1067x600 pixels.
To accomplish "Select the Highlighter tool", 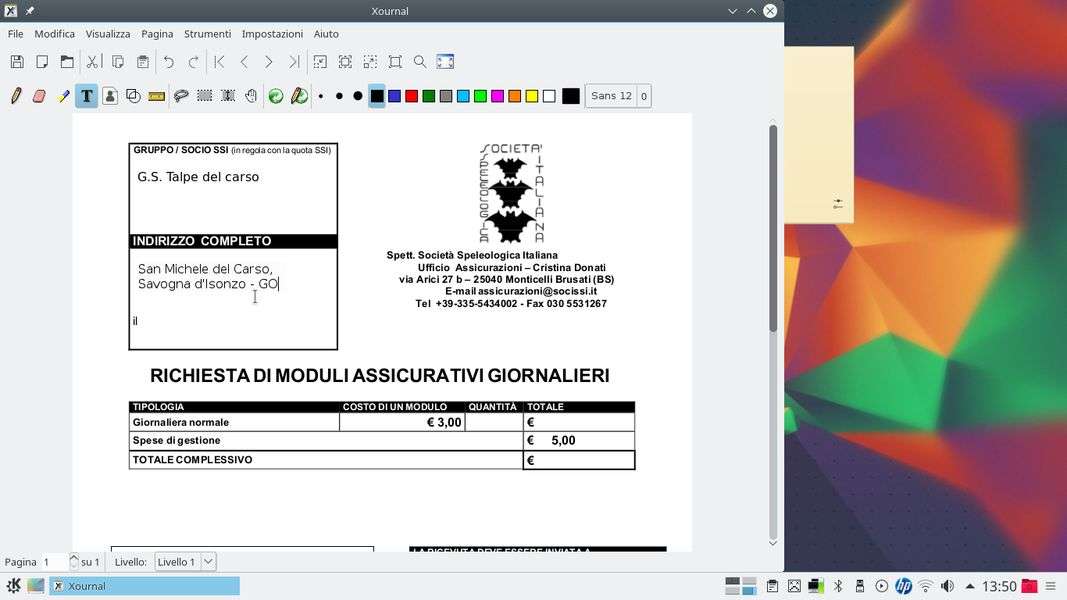I will pos(63,96).
